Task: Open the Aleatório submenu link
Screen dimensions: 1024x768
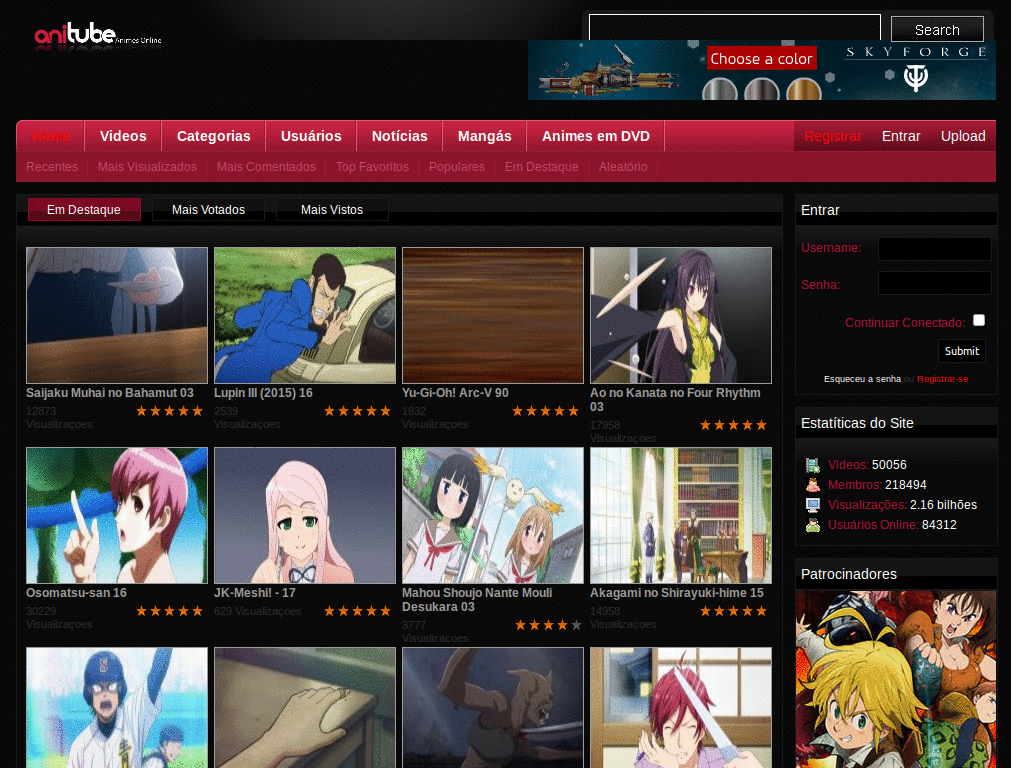Action: (x=623, y=167)
